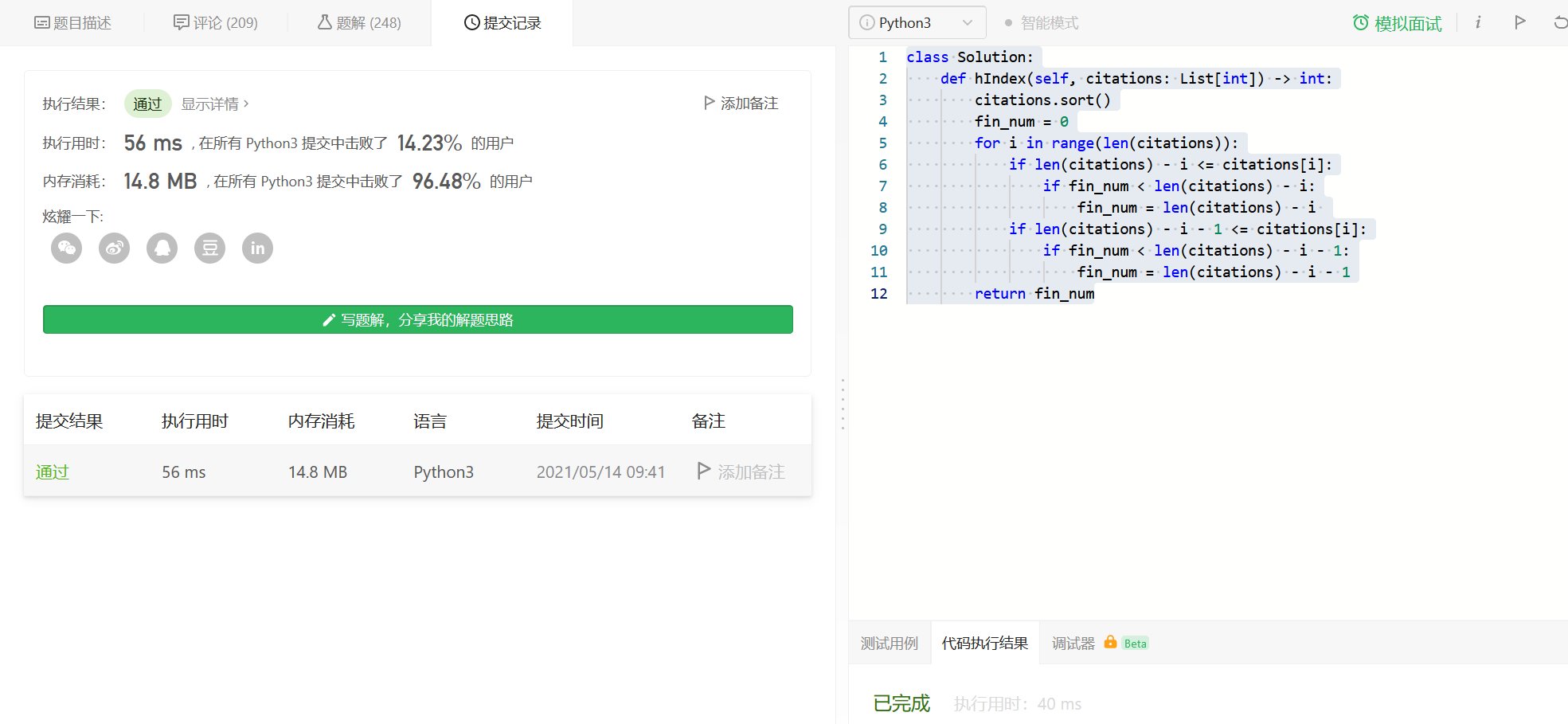The height and width of the screenshot is (724, 1568).
Task: Click the panel divider drag handle
Action: pos(843,405)
